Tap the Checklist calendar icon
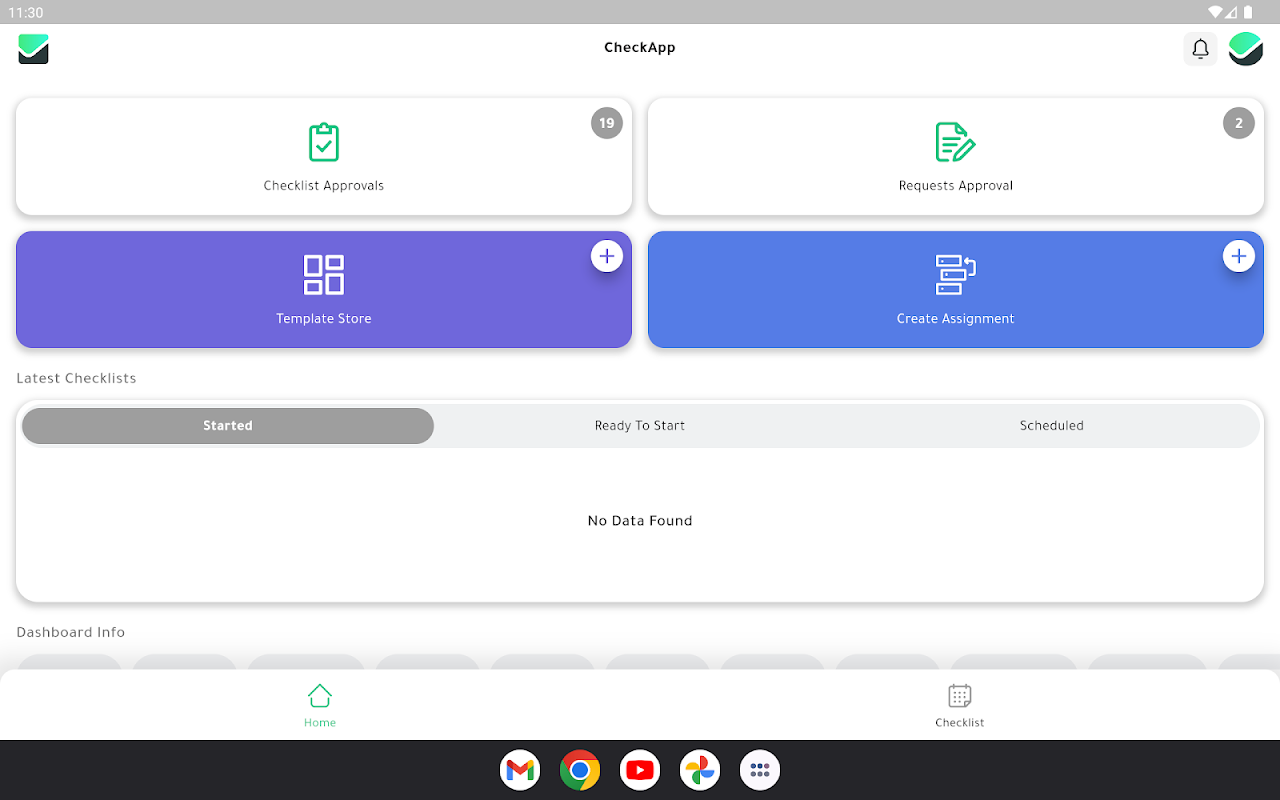The image size is (1280, 800). (960, 695)
